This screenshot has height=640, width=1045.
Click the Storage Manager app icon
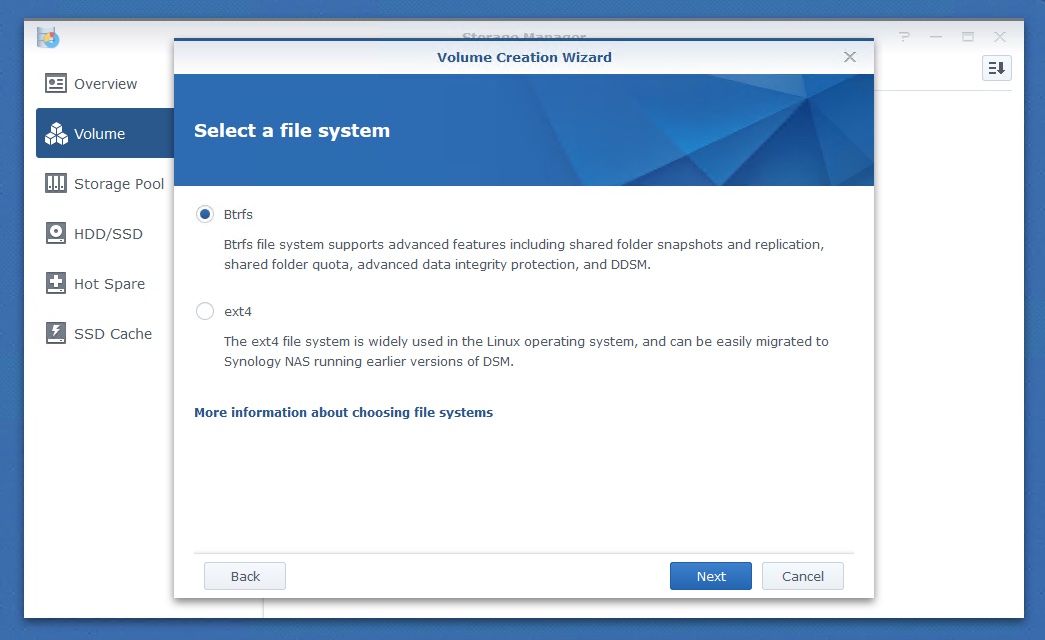pos(48,38)
